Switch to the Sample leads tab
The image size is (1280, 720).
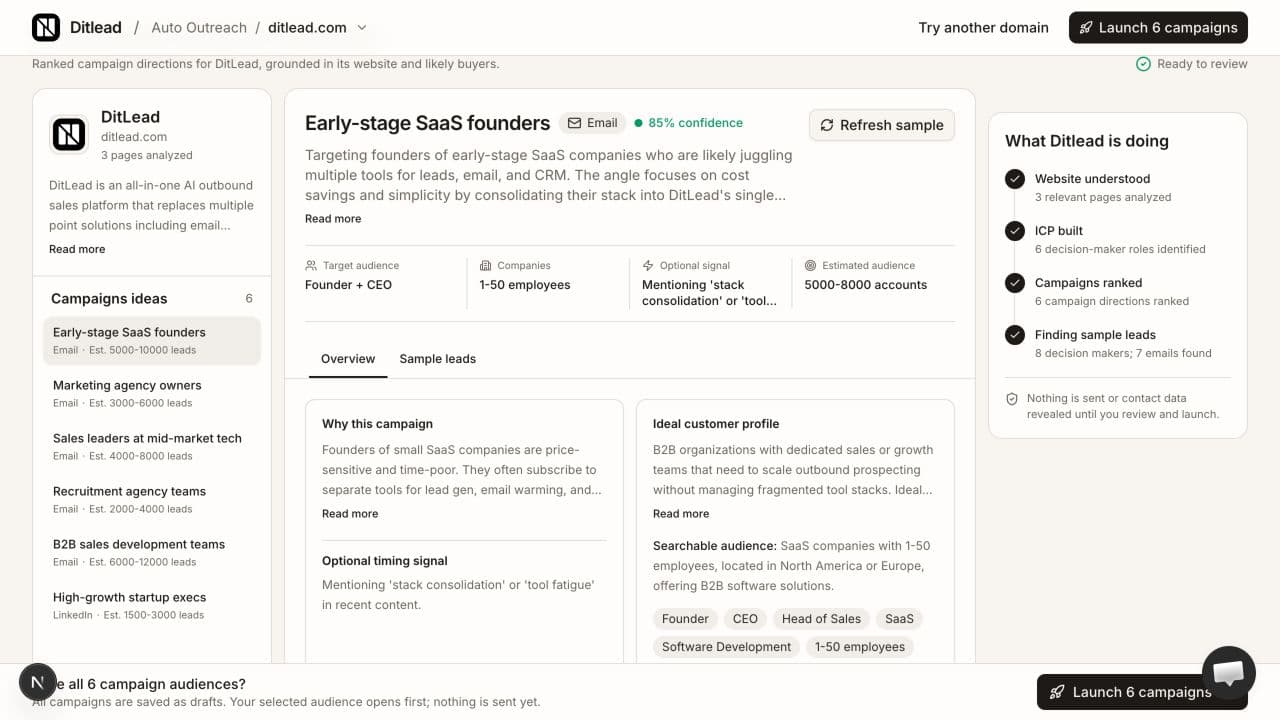click(438, 359)
